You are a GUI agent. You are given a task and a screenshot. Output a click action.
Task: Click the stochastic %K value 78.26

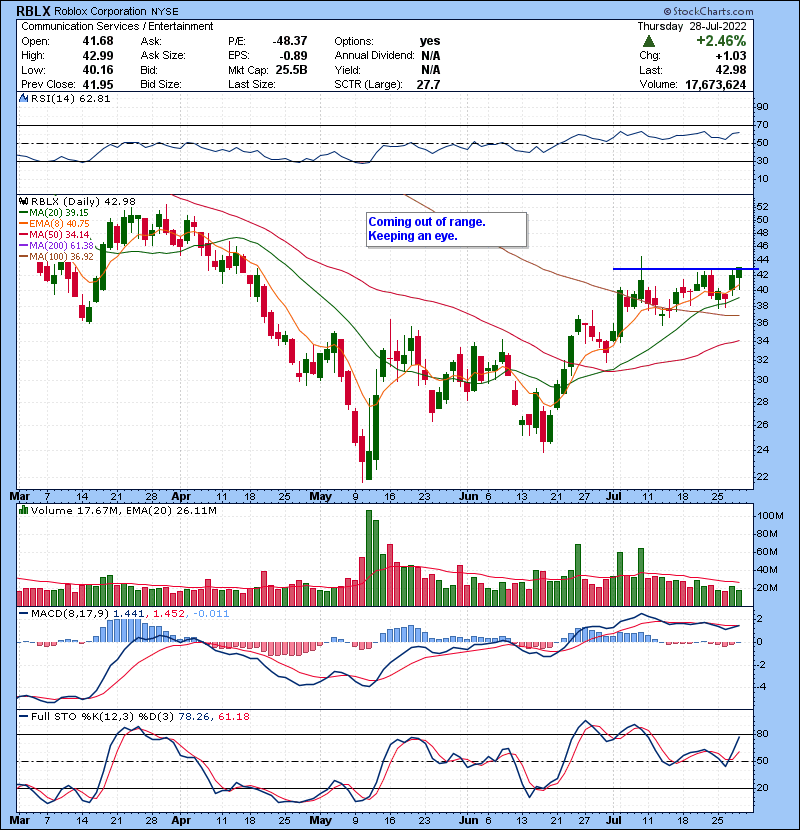pyautogui.click(x=194, y=716)
